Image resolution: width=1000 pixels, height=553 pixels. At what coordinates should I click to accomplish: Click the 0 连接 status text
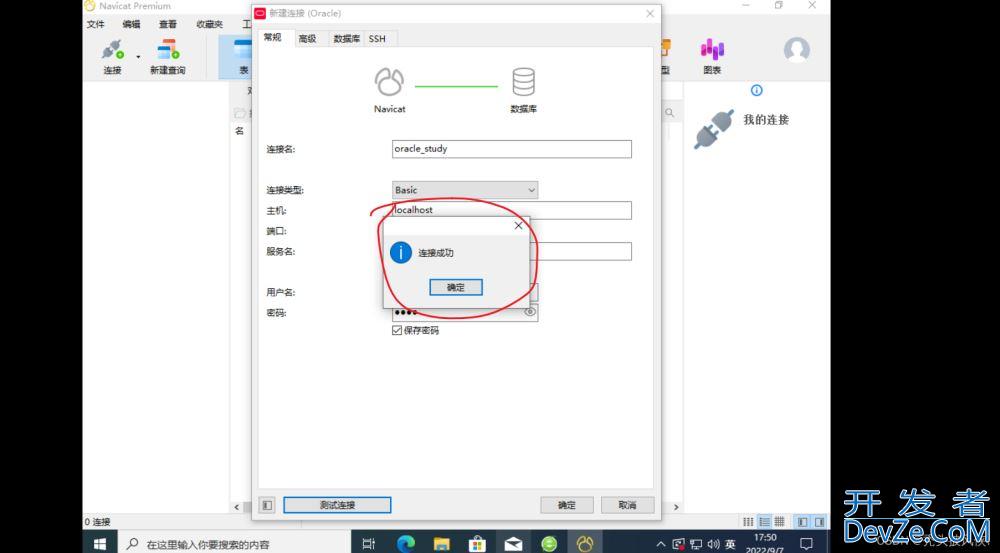point(98,522)
